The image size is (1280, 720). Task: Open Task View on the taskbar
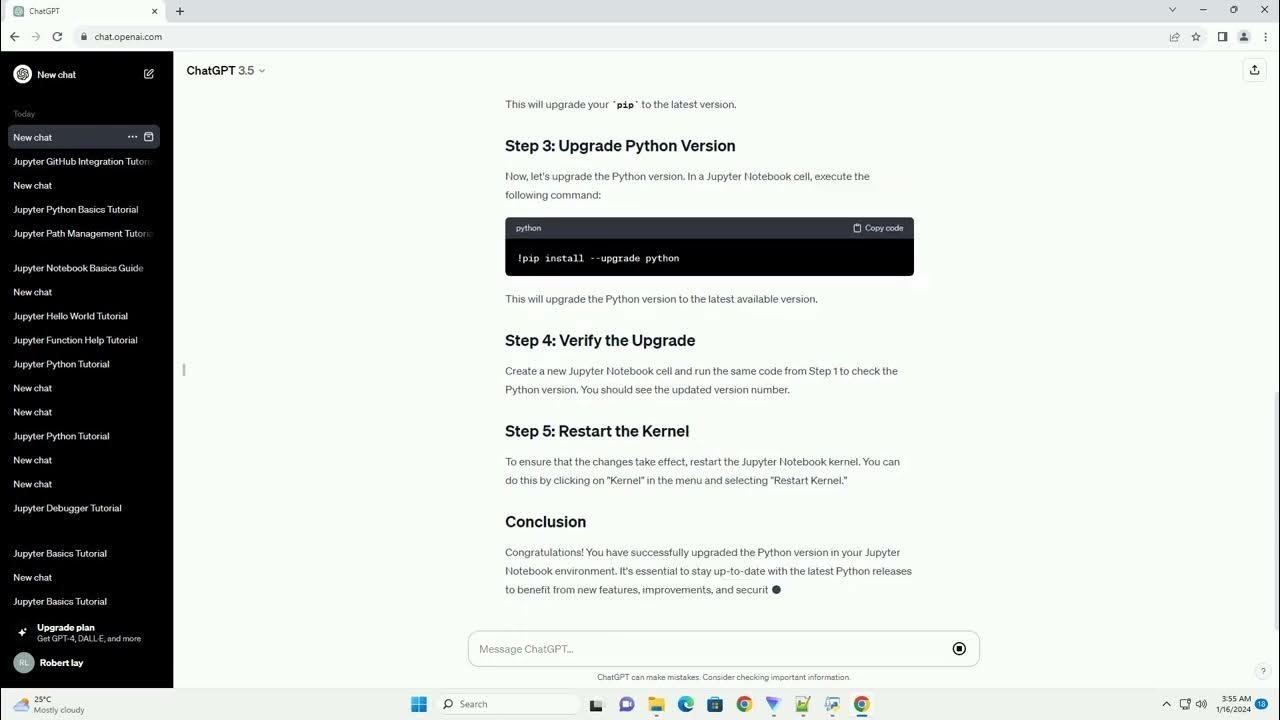tap(596, 704)
